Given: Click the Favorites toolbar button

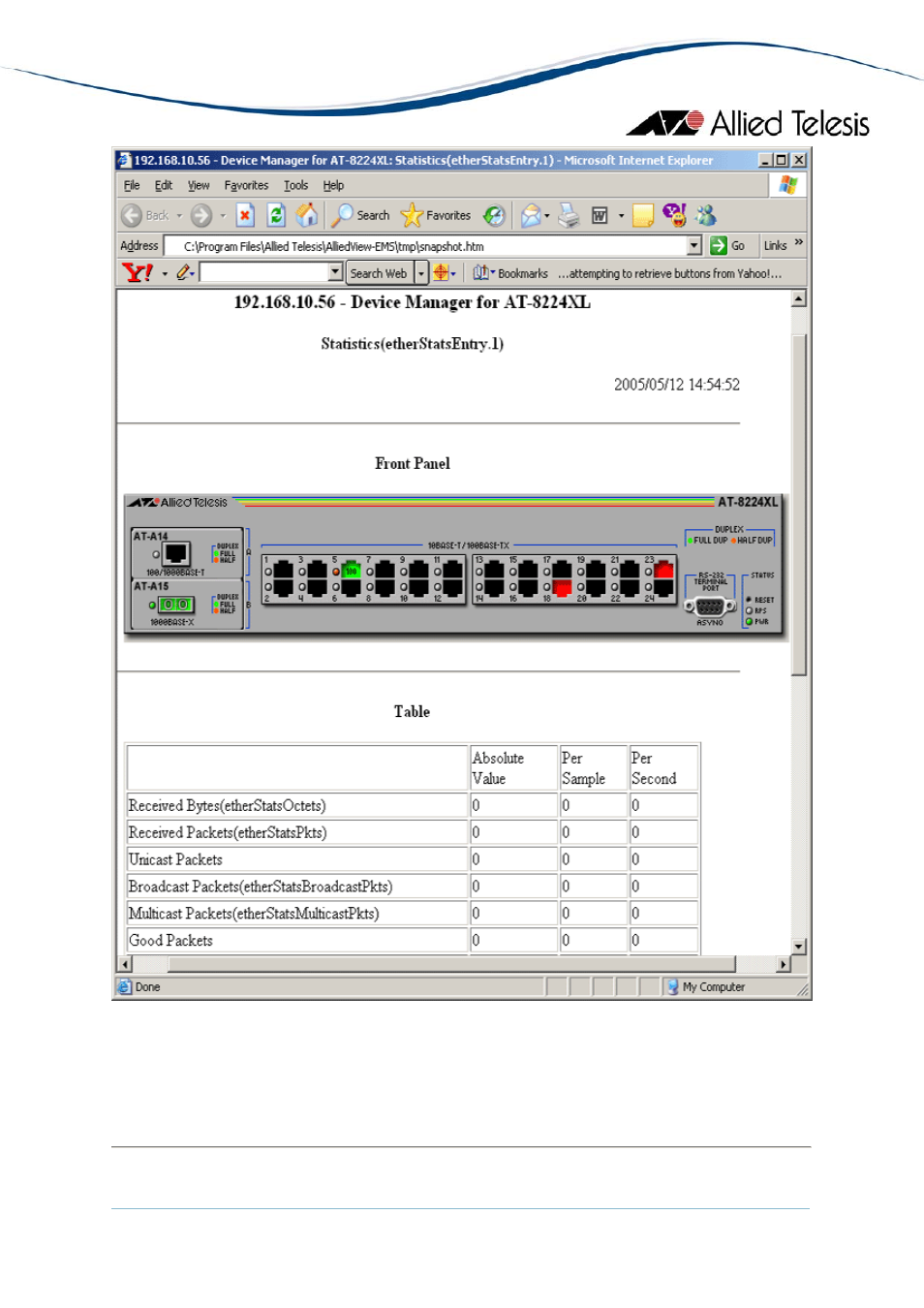Looking at the screenshot, I should (436, 215).
